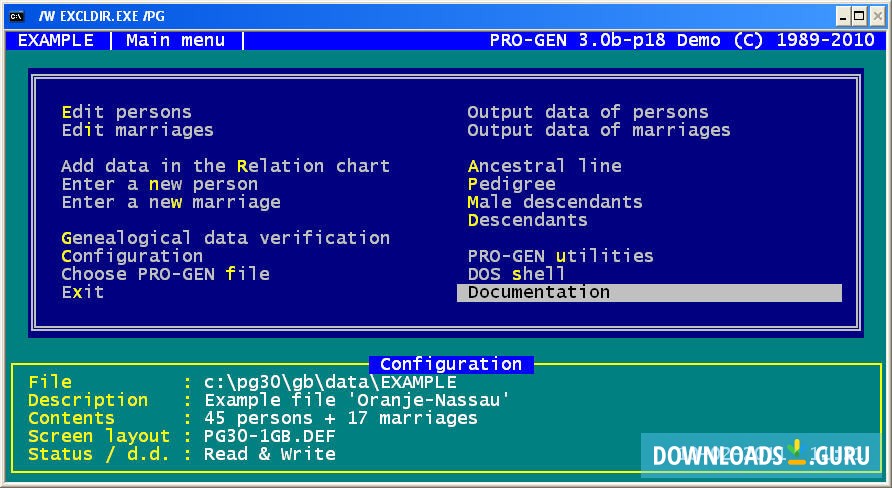Click the Configuration panel title

tap(451, 365)
